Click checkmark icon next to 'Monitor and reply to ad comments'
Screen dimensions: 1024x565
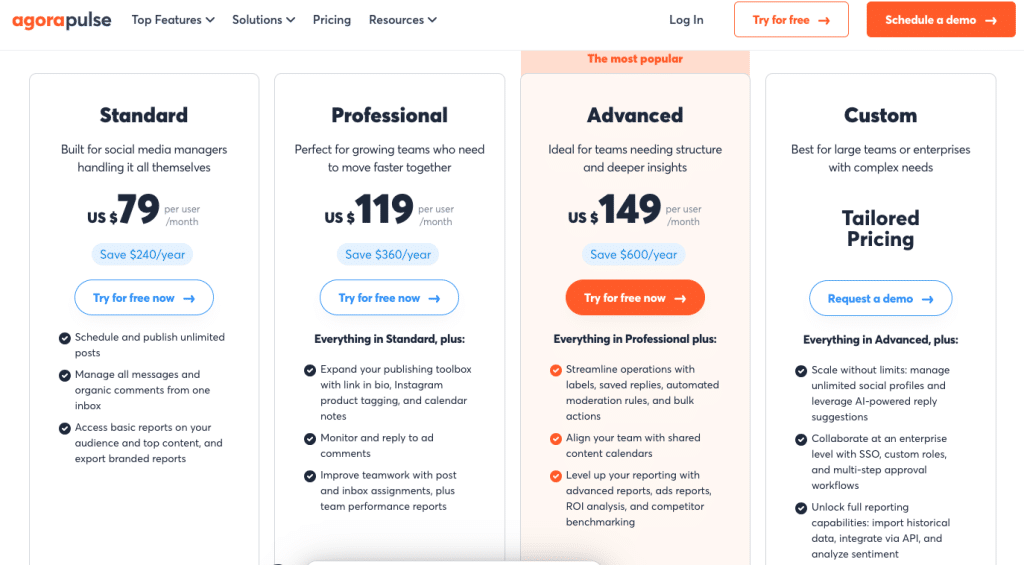click(x=310, y=439)
